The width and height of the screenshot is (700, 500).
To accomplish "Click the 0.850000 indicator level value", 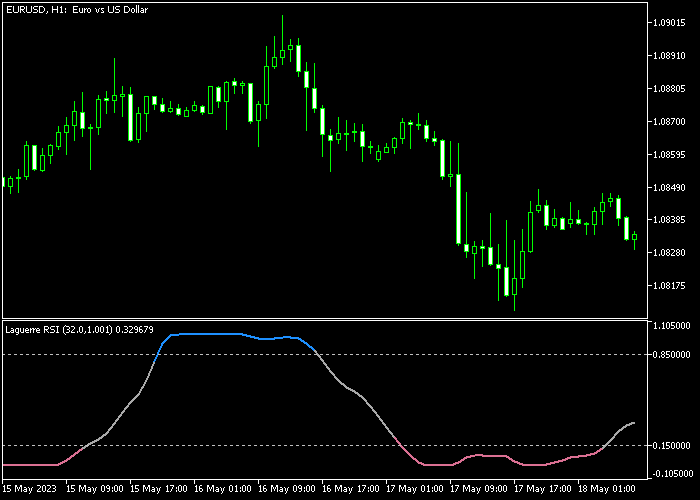I will coord(673,354).
